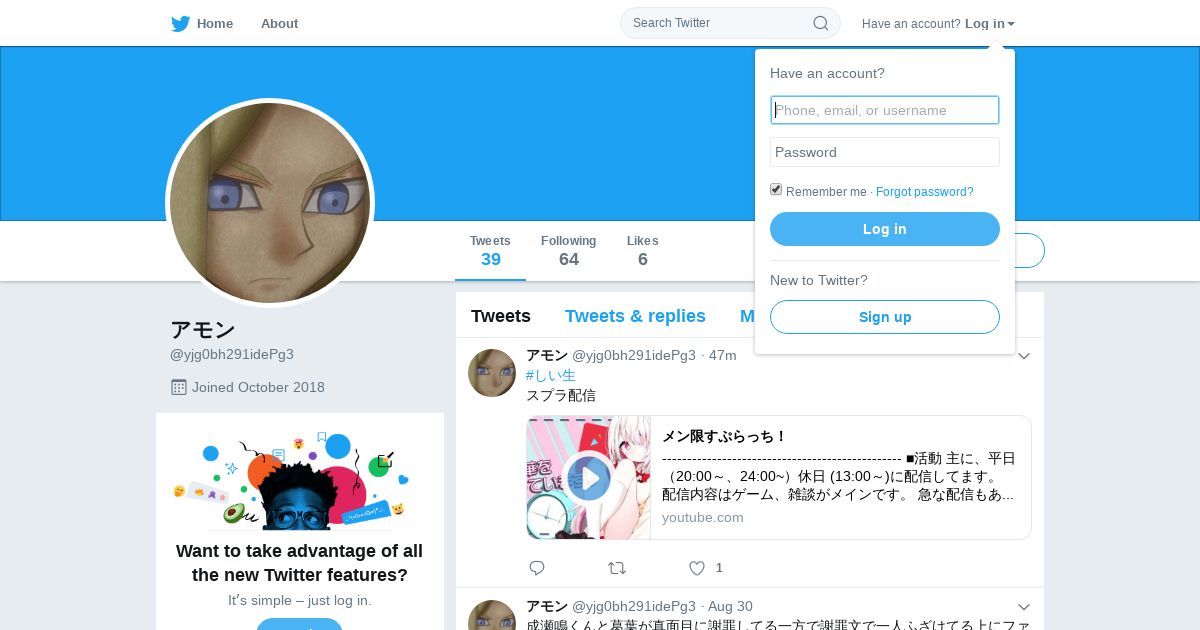Click the blue Log in button
This screenshot has width=1200, height=630.
885,229
